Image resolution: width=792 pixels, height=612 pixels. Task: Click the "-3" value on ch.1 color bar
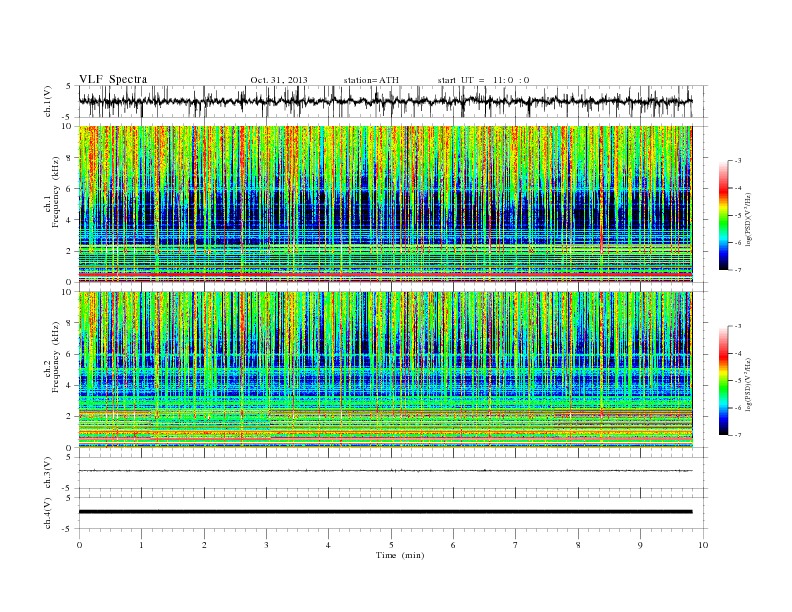[738, 161]
